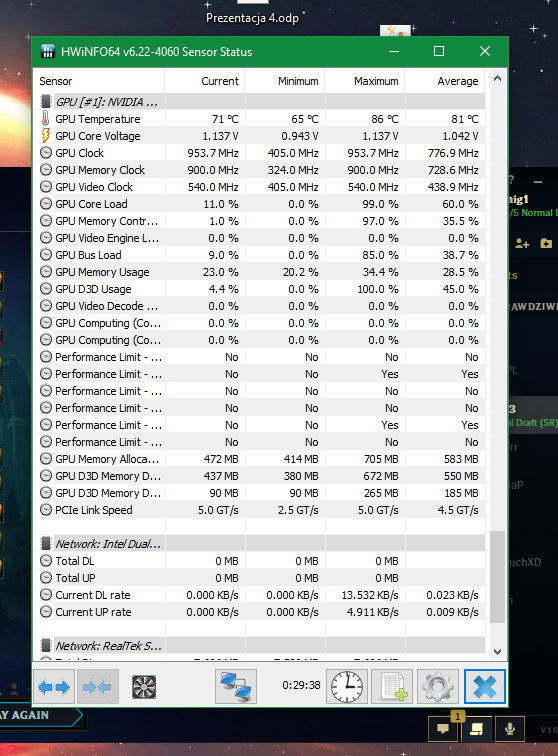
Task: Collapse the Network: RealTek section header
Action: [x=259, y=646]
